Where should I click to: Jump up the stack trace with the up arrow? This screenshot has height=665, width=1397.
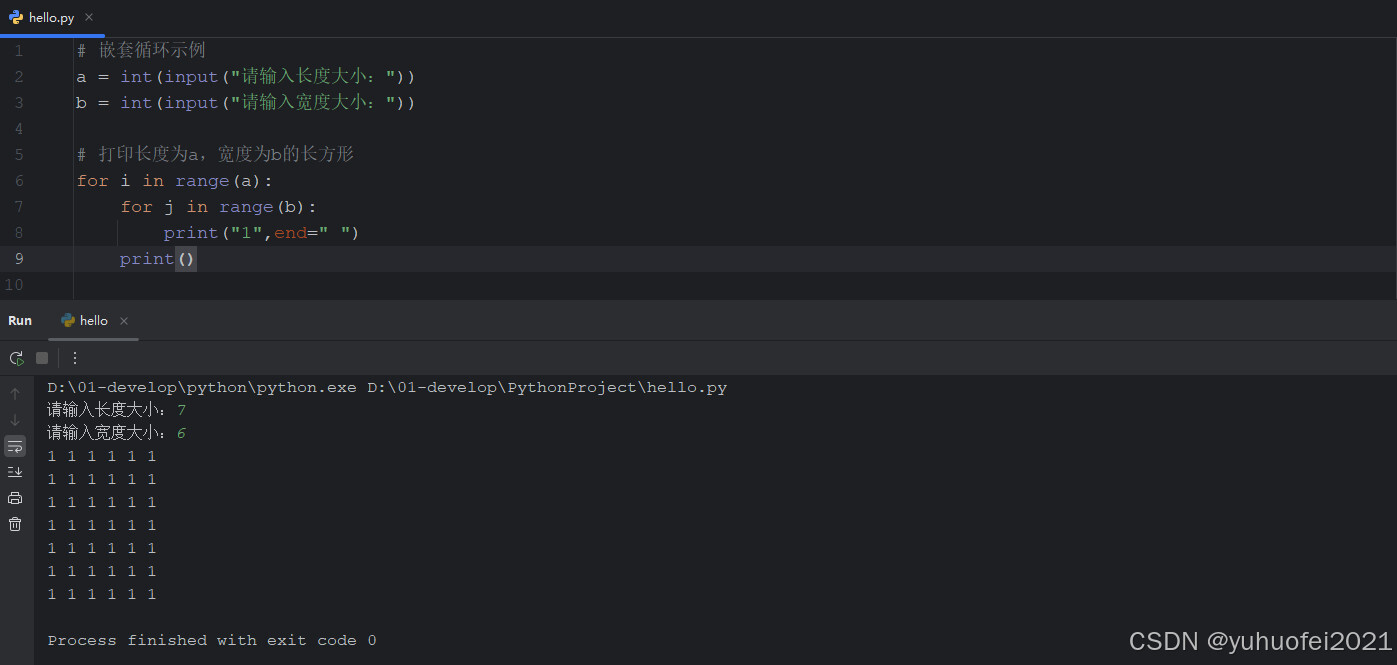(15, 394)
